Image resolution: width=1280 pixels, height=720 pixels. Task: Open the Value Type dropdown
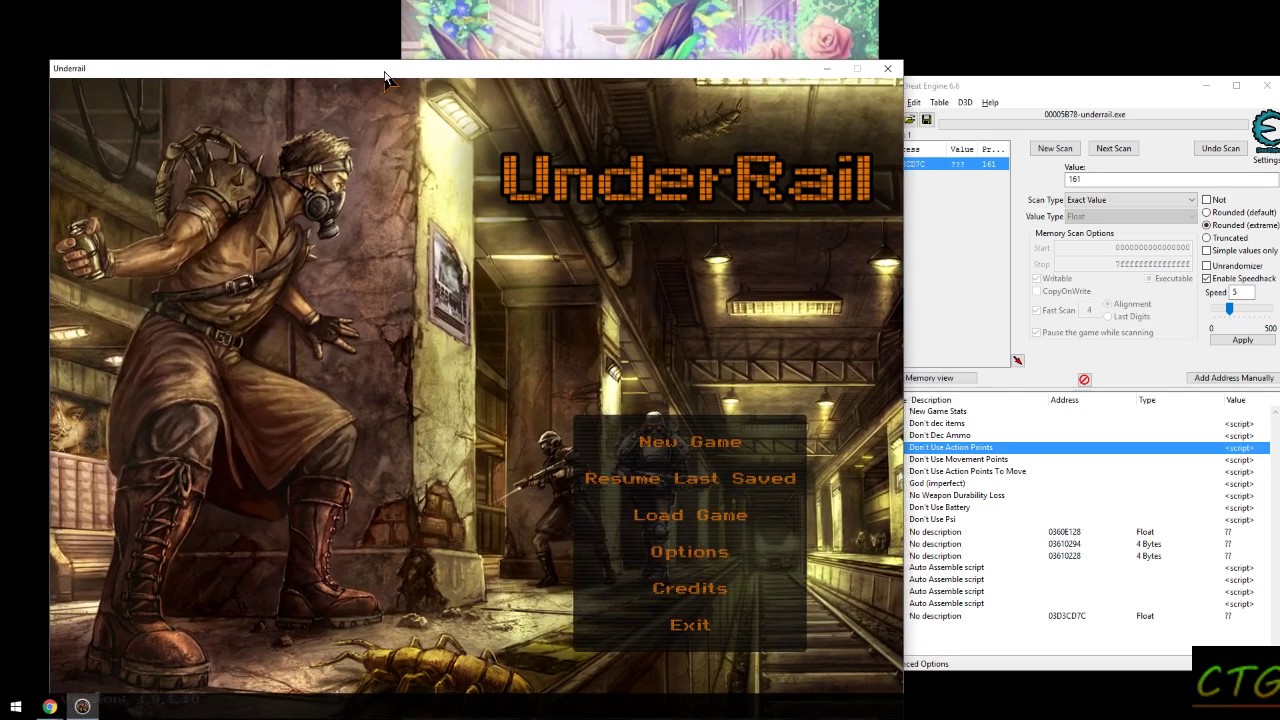(1130, 216)
